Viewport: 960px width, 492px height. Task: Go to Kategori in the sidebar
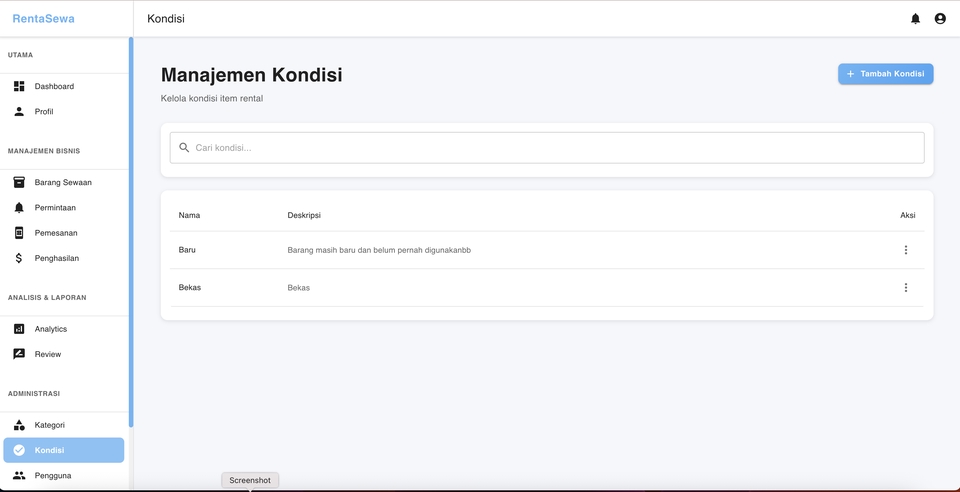[50, 425]
